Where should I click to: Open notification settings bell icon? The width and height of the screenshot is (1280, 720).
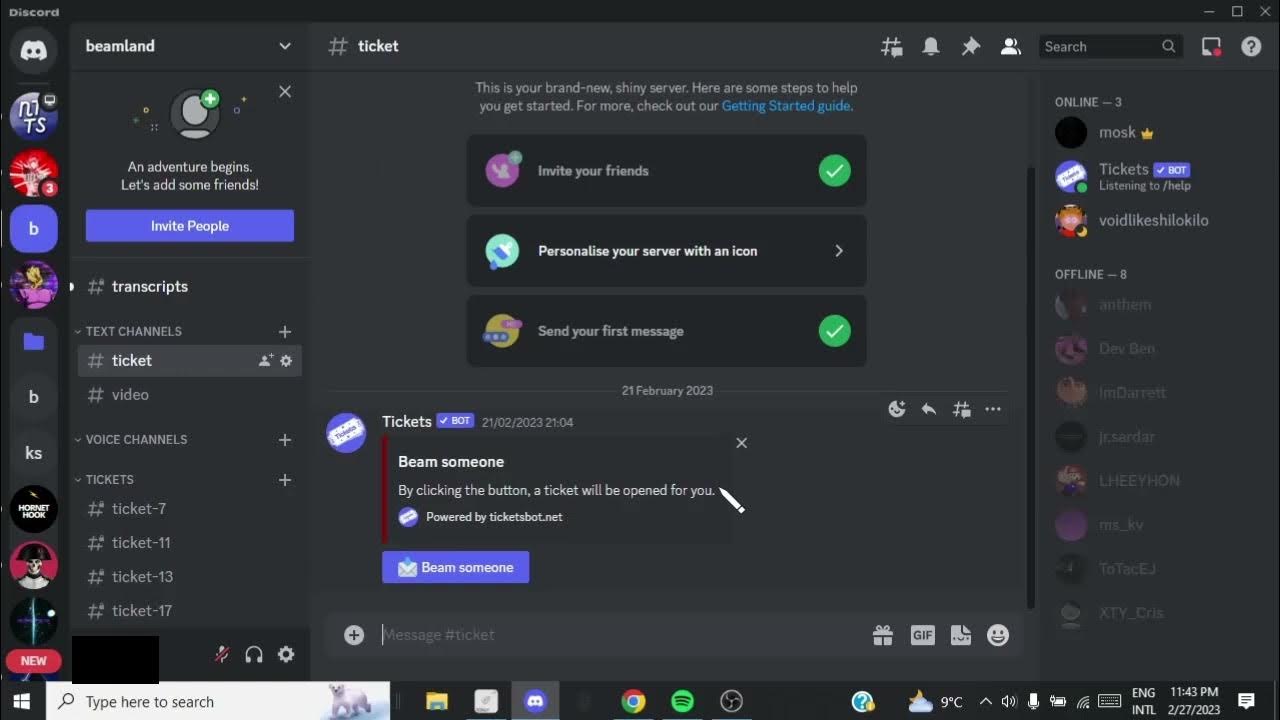(x=931, y=47)
